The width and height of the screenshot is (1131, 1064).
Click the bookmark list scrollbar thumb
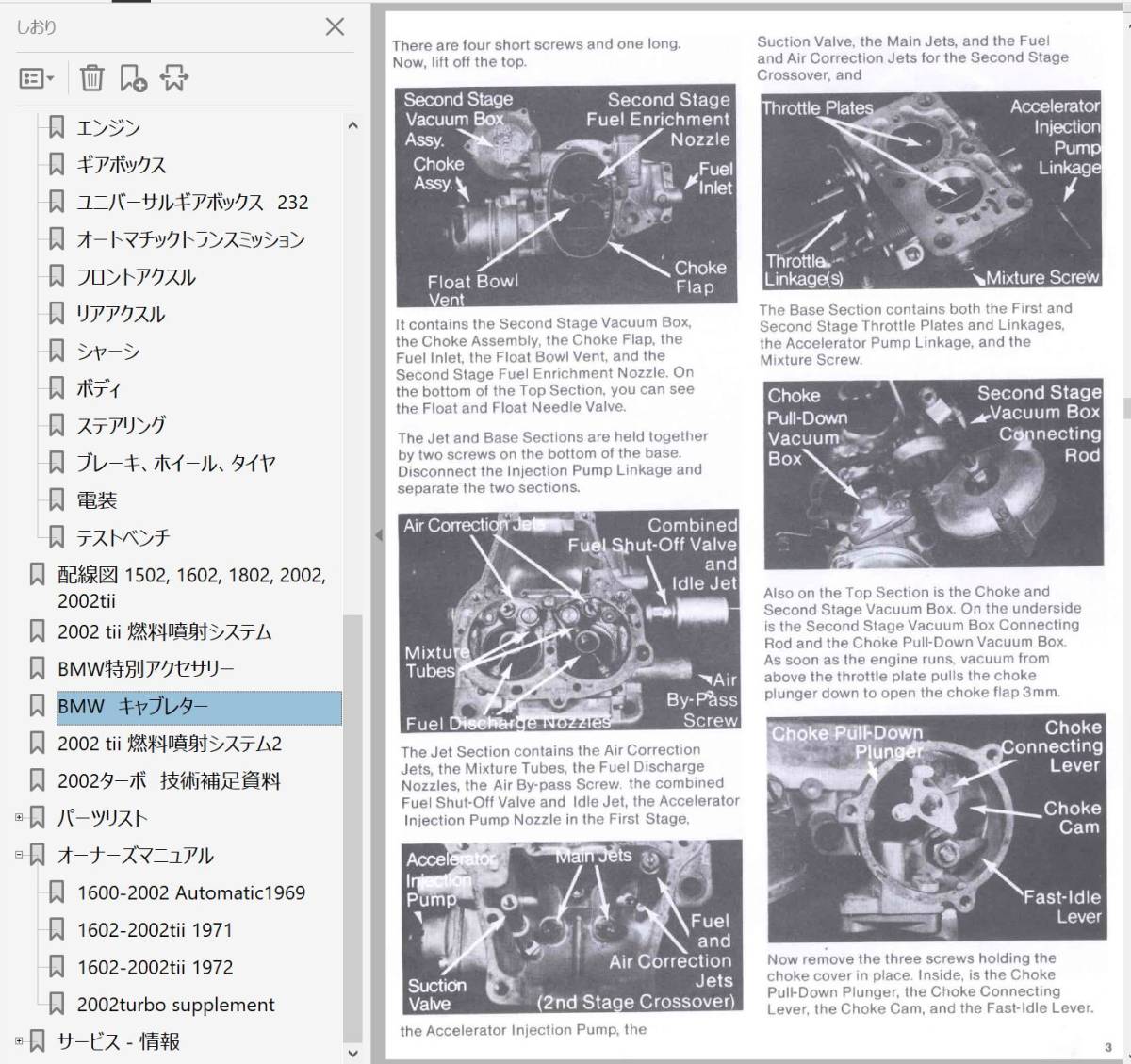(352, 827)
